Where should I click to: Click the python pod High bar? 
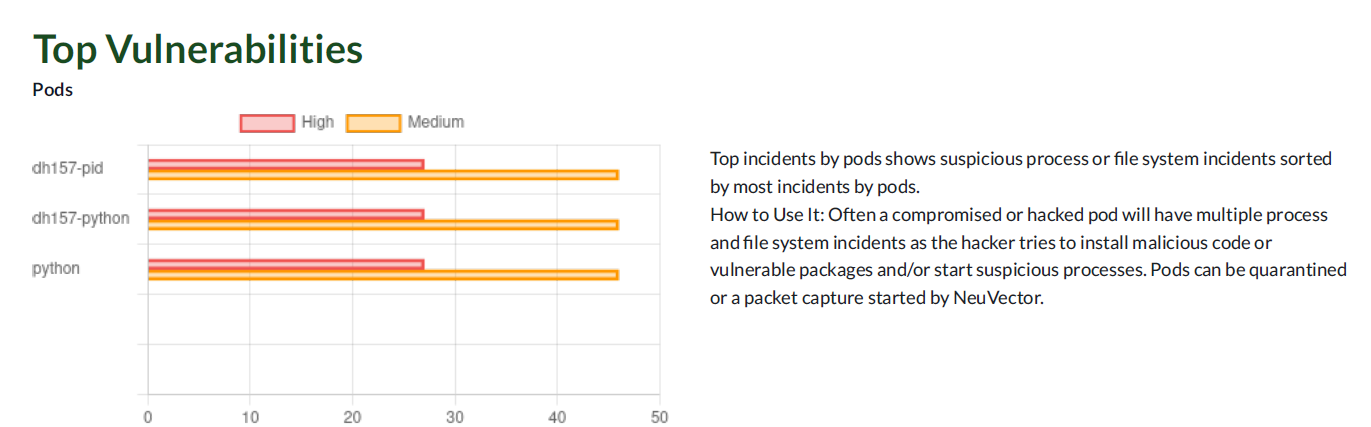point(286,264)
